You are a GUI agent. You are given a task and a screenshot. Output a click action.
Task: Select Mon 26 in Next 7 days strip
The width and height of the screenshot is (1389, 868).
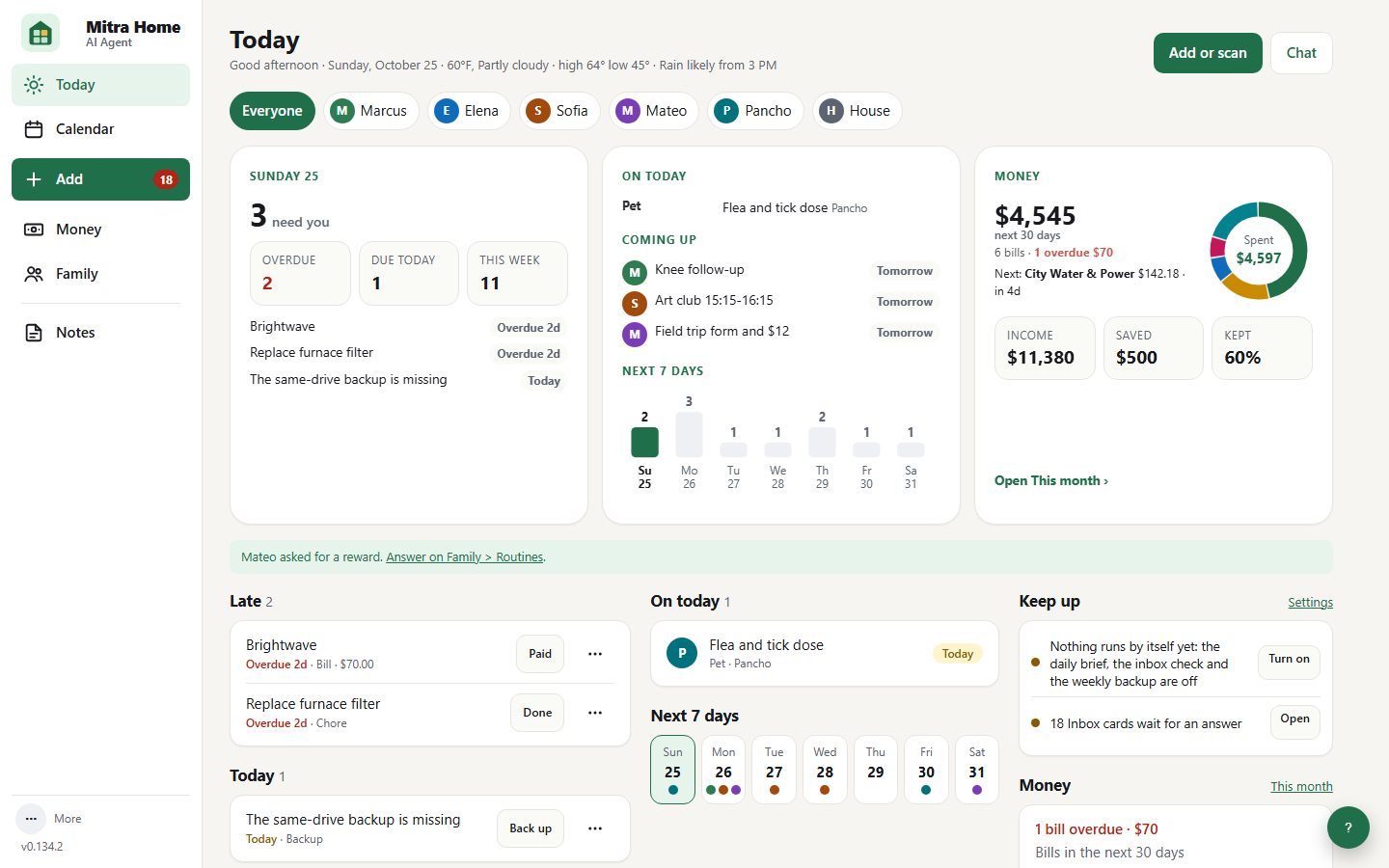[x=723, y=770]
